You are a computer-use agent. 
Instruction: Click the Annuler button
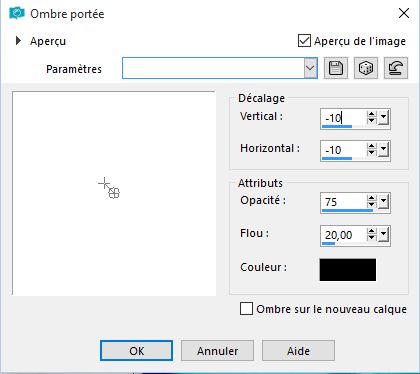point(217,351)
